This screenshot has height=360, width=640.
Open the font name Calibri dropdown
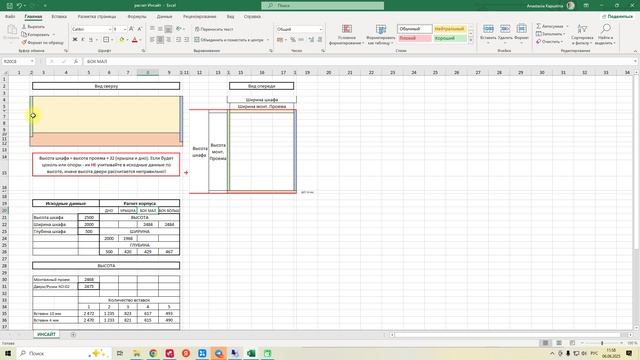point(110,29)
